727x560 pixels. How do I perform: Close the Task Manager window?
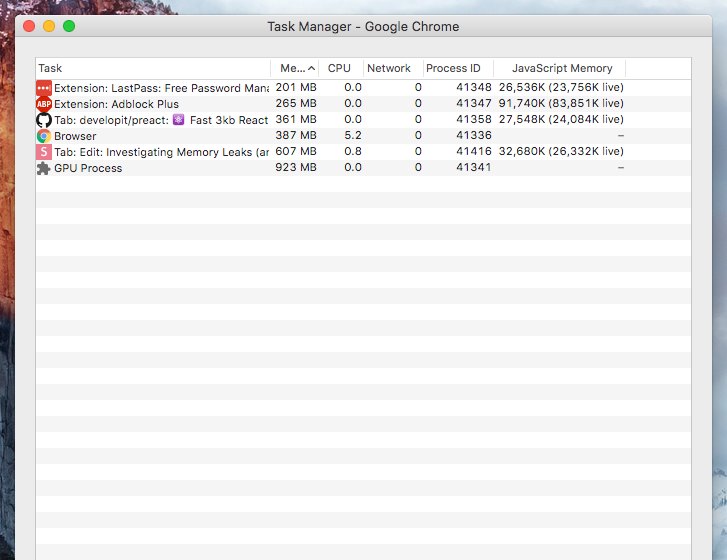pos(29,26)
